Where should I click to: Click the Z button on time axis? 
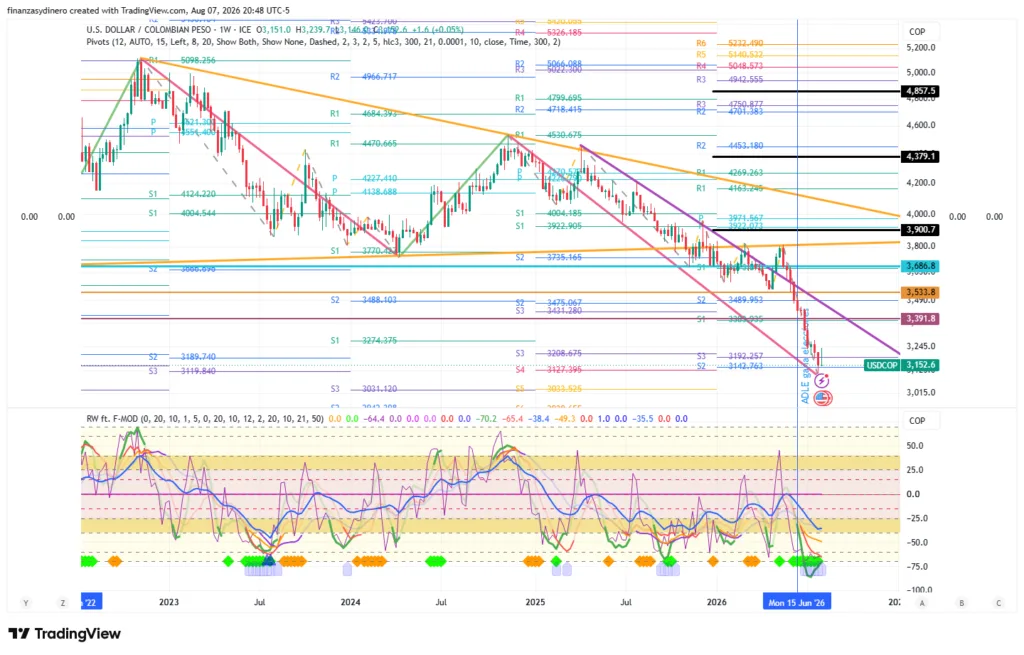click(63, 603)
